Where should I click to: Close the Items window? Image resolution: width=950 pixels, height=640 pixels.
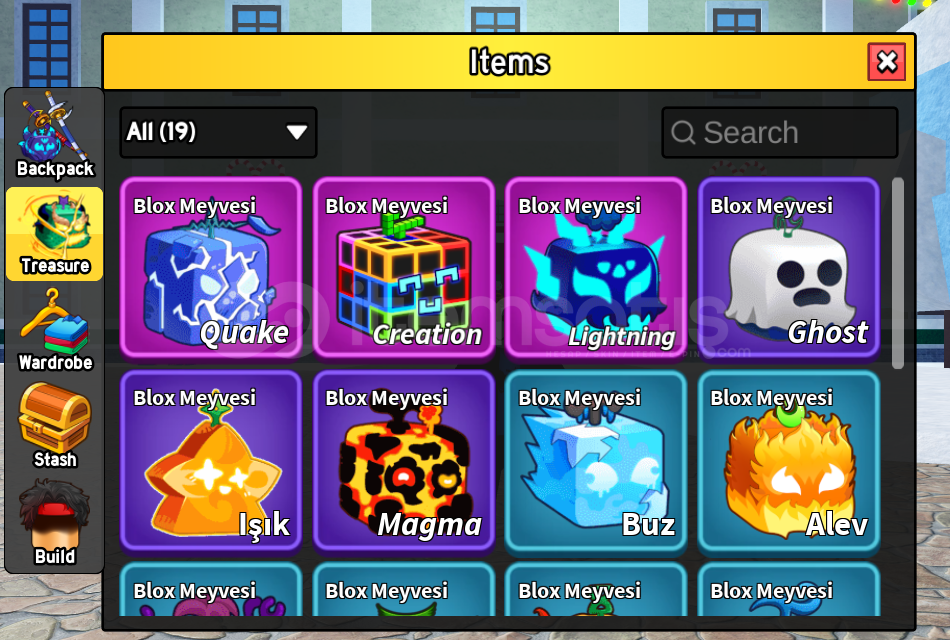(886, 61)
